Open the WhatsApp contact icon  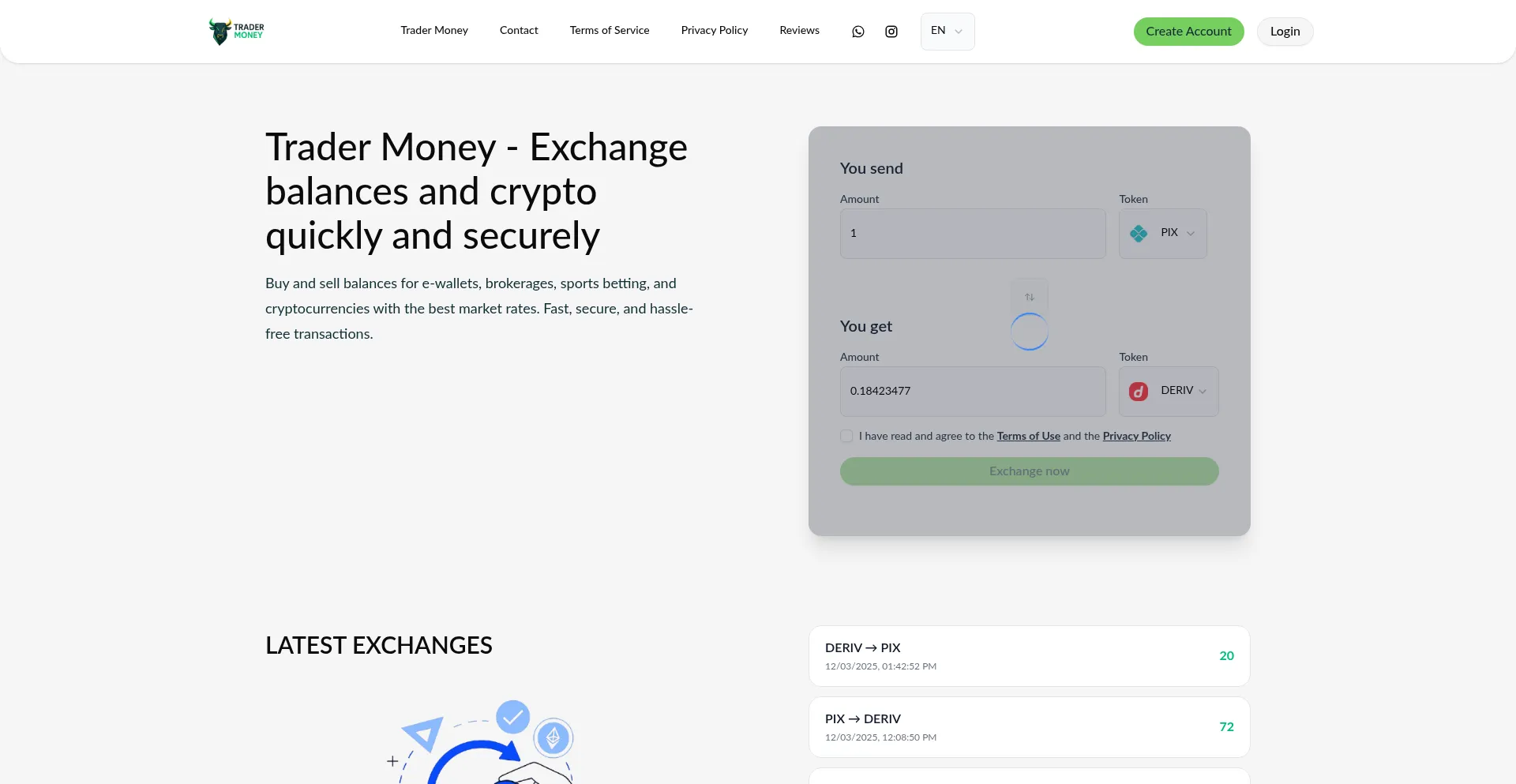coord(858,32)
